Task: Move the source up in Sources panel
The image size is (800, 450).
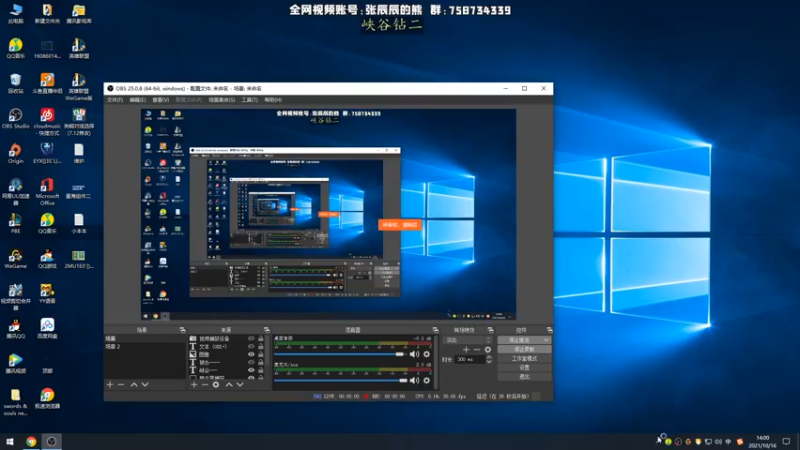Action: pos(229,385)
